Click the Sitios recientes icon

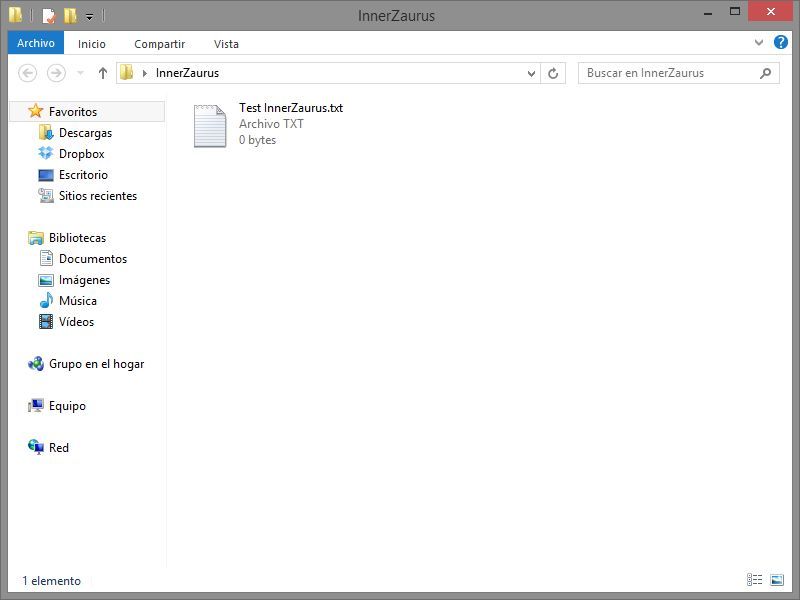click(46, 195)
